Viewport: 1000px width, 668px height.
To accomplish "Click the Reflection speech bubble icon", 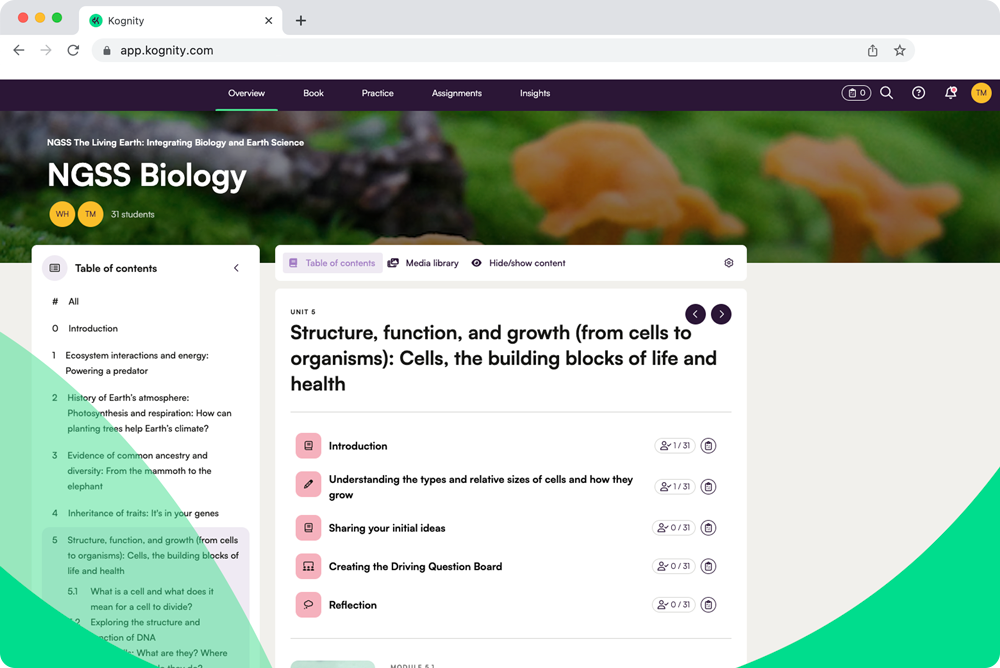I will (308, 605).
